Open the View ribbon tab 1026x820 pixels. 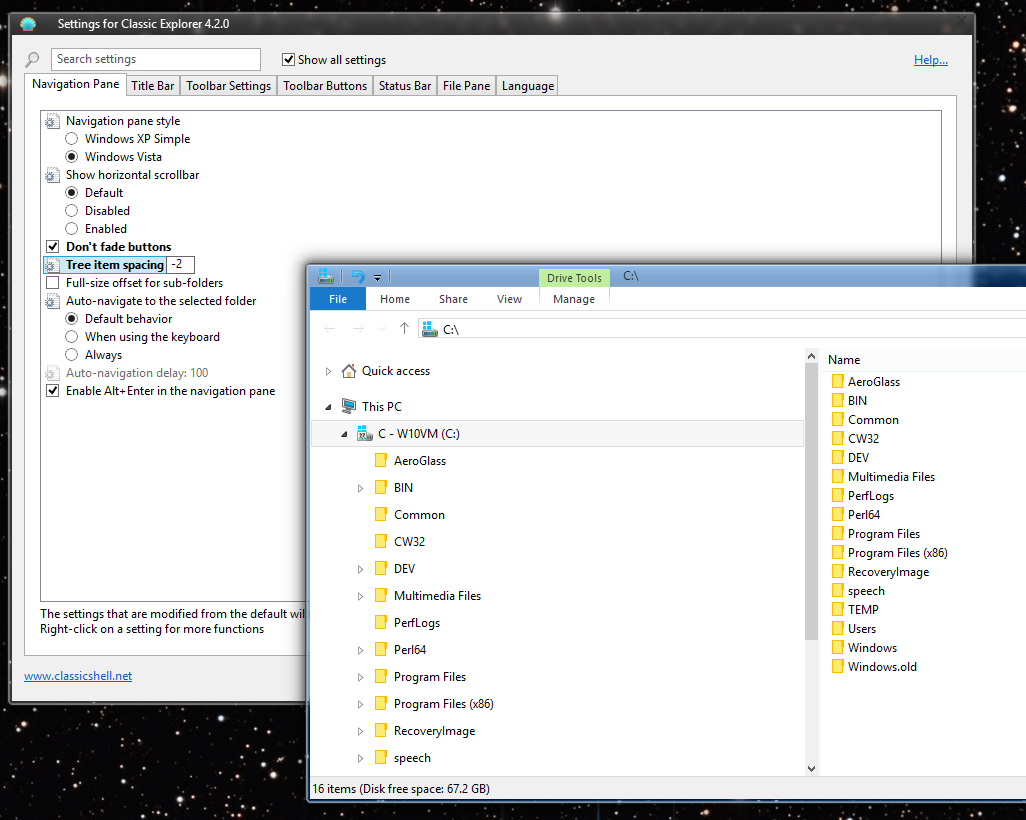pos(509,299)
